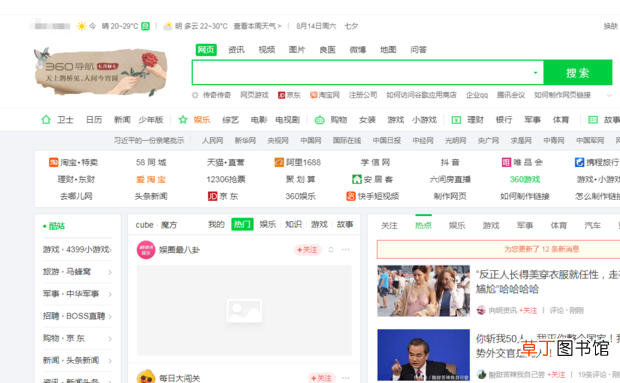The width and height of the screenshot is (620, 383).
Task: Click the 每日大闯关 duck avatar
Action: 146,377
